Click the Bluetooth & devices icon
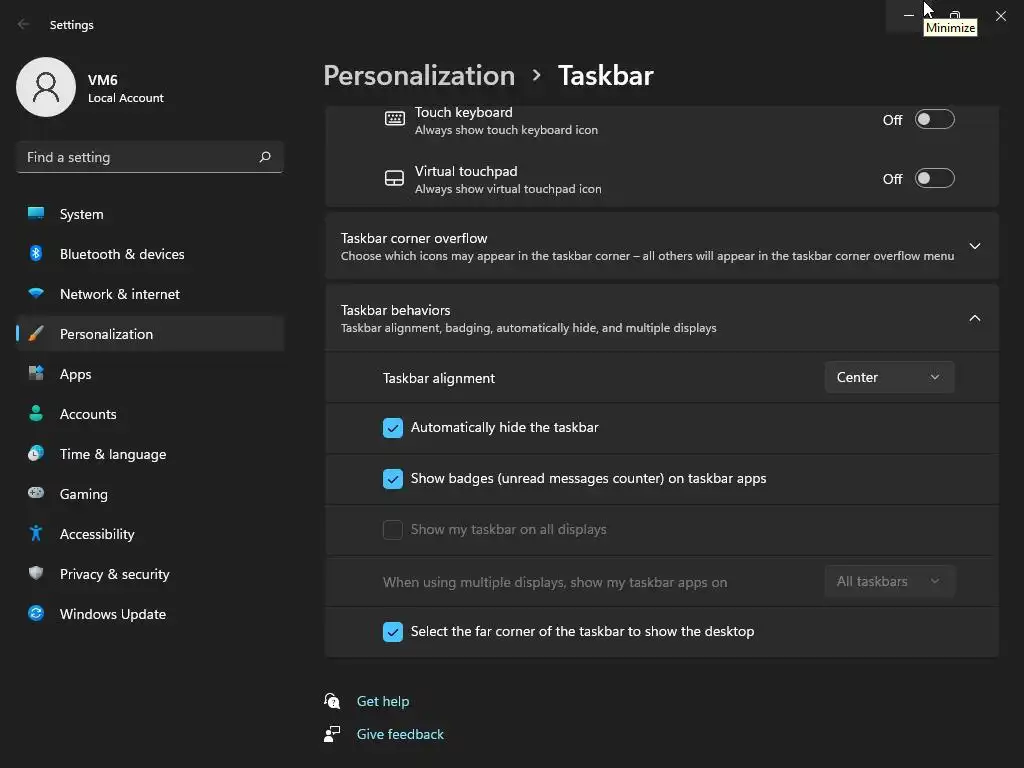The image size is (1024, 768). pos(36,254)
